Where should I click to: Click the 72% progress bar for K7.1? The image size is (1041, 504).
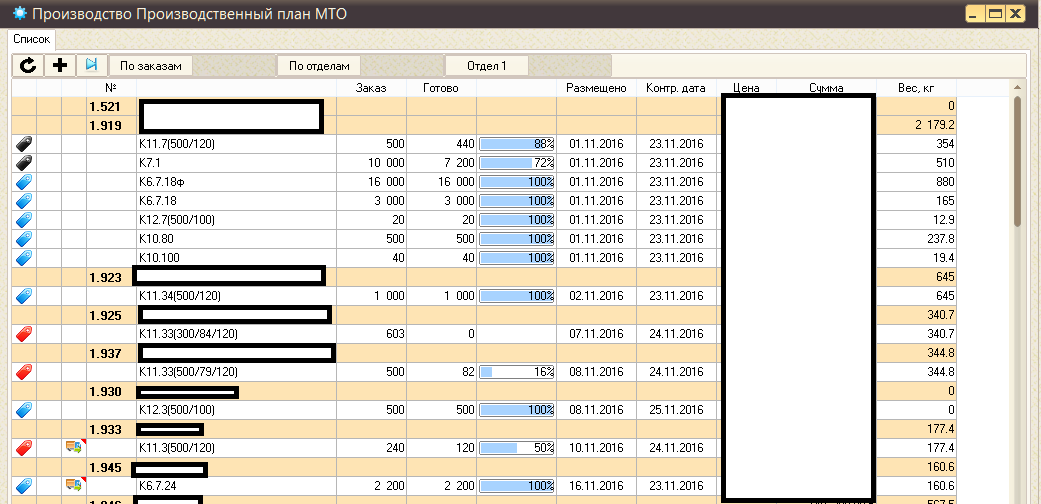(x=517, y=163)
